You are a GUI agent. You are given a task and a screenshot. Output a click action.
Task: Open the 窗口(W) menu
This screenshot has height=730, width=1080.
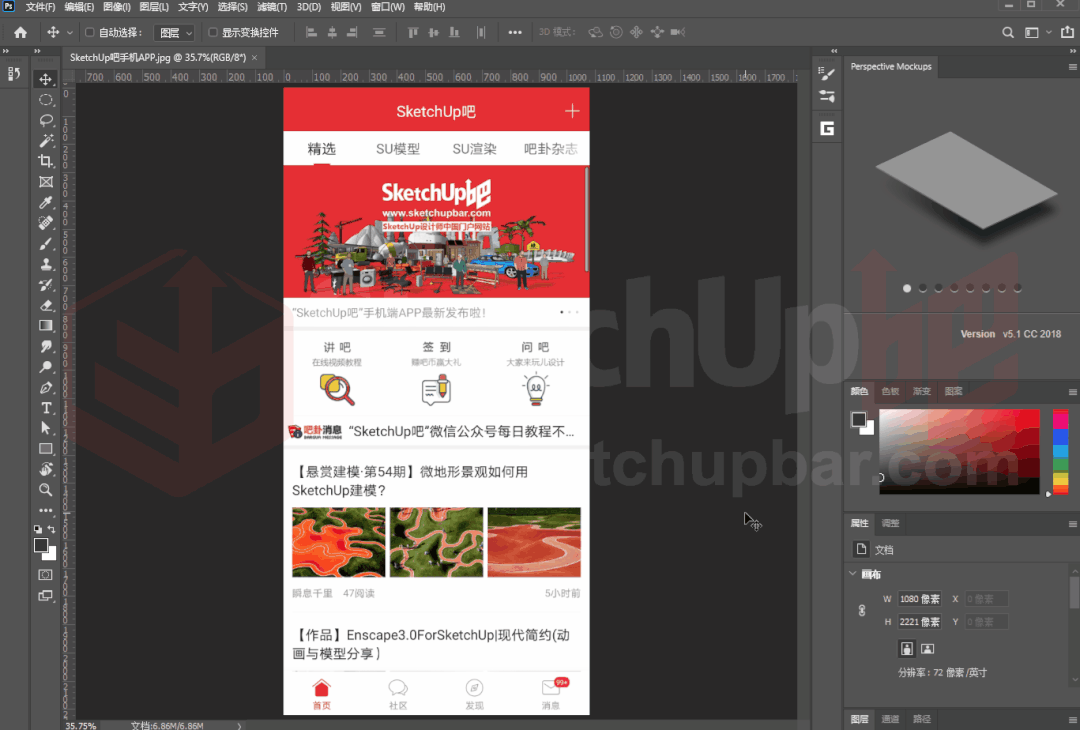tap(388, 7)
